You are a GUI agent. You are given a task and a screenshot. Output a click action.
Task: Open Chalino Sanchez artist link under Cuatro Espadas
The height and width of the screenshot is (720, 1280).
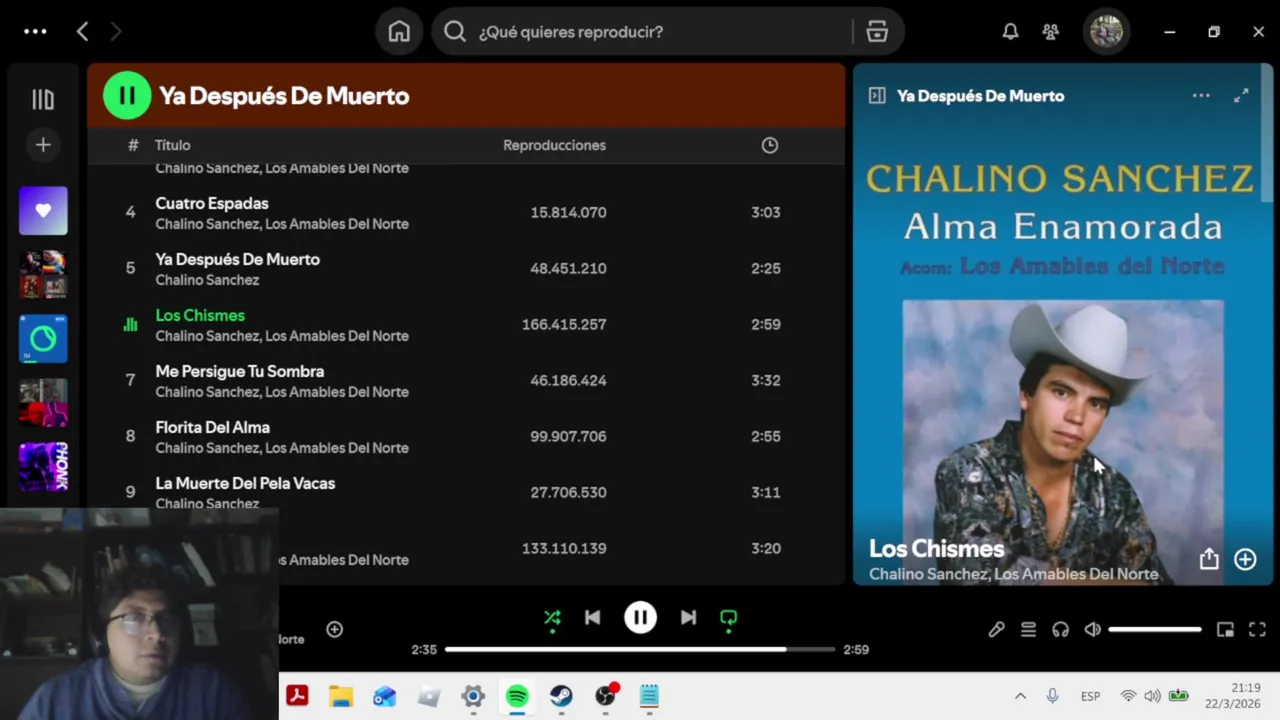point(207,224)
